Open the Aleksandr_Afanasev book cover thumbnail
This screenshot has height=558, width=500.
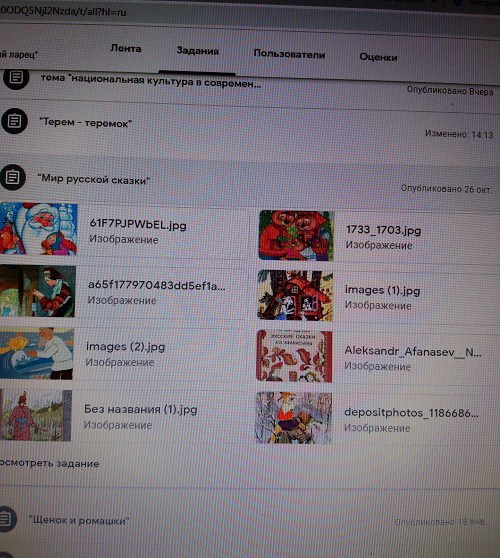[x=294, y=356]
